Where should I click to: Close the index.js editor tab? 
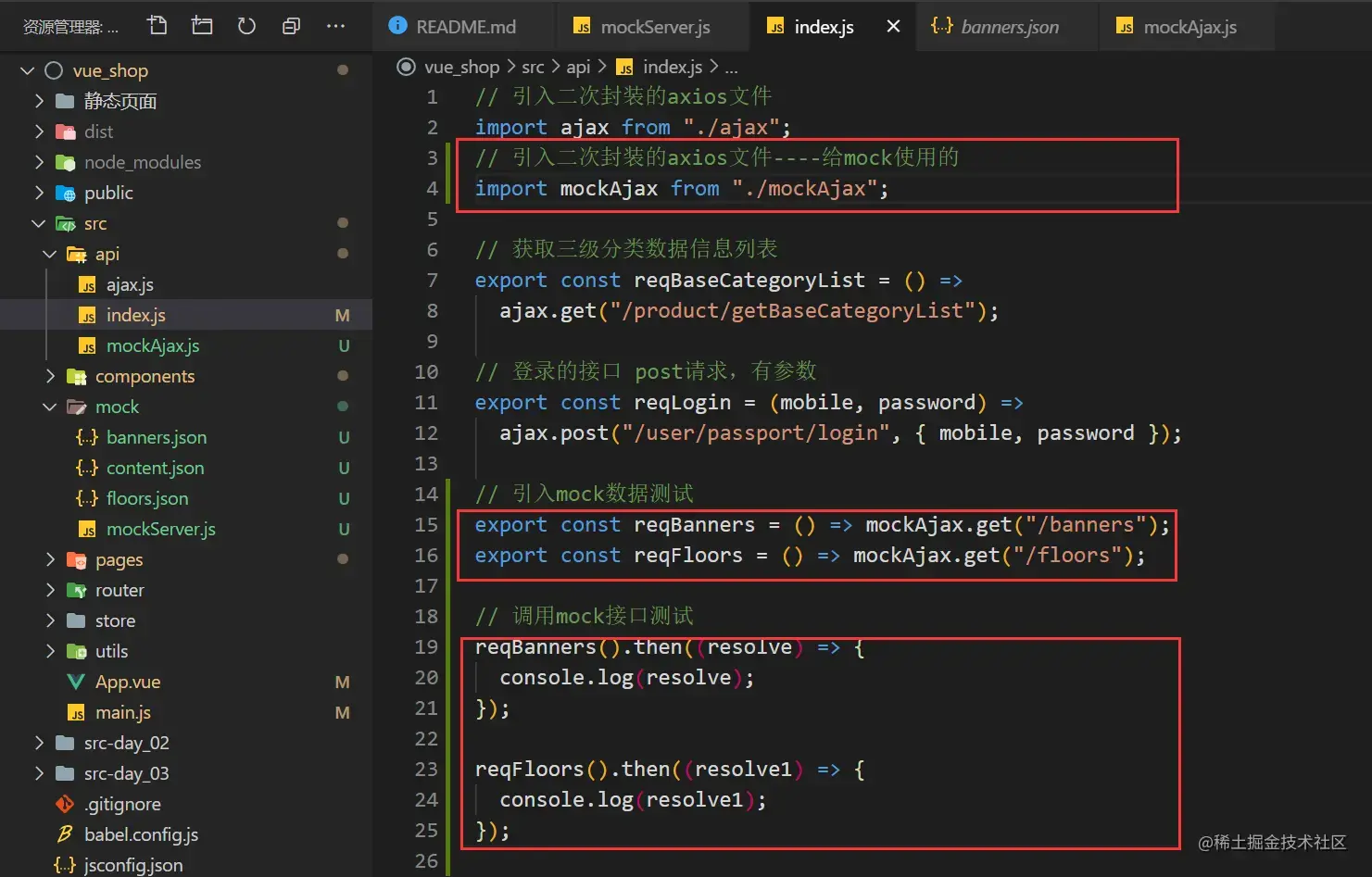(x=893, y=26)
